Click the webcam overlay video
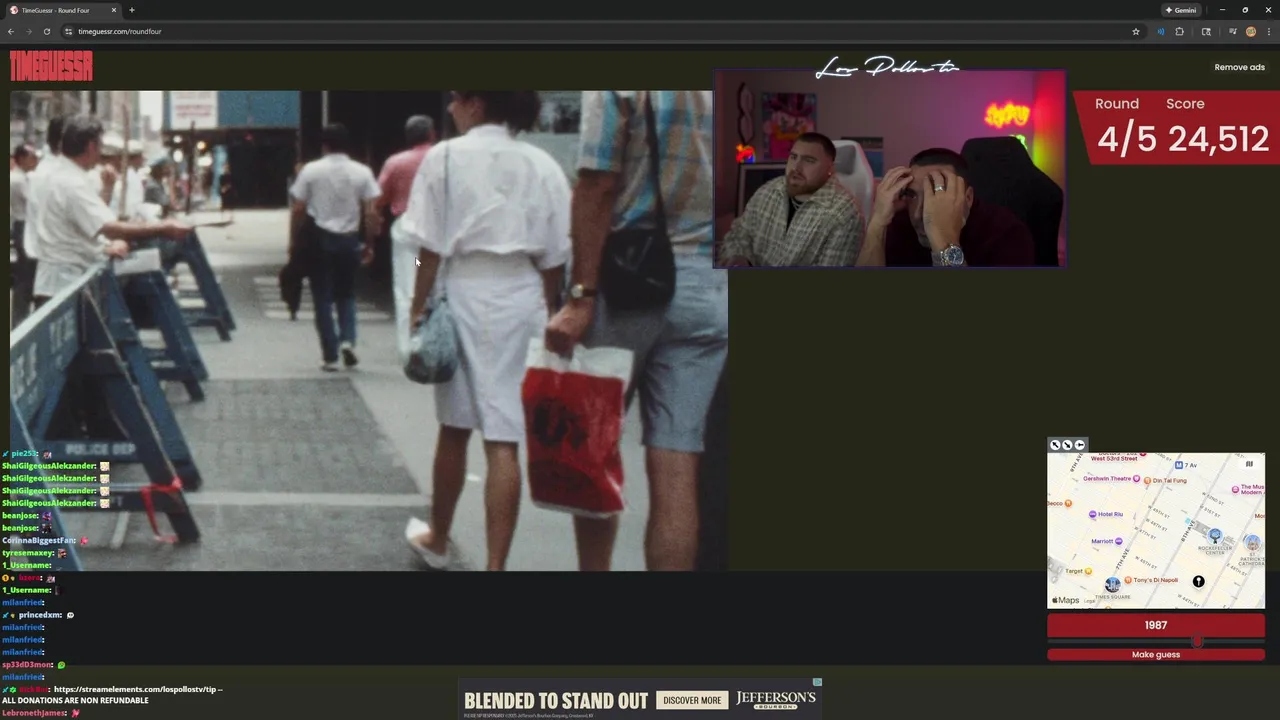This screenshot has width=1280, height=720. click(x=889, y=168)
